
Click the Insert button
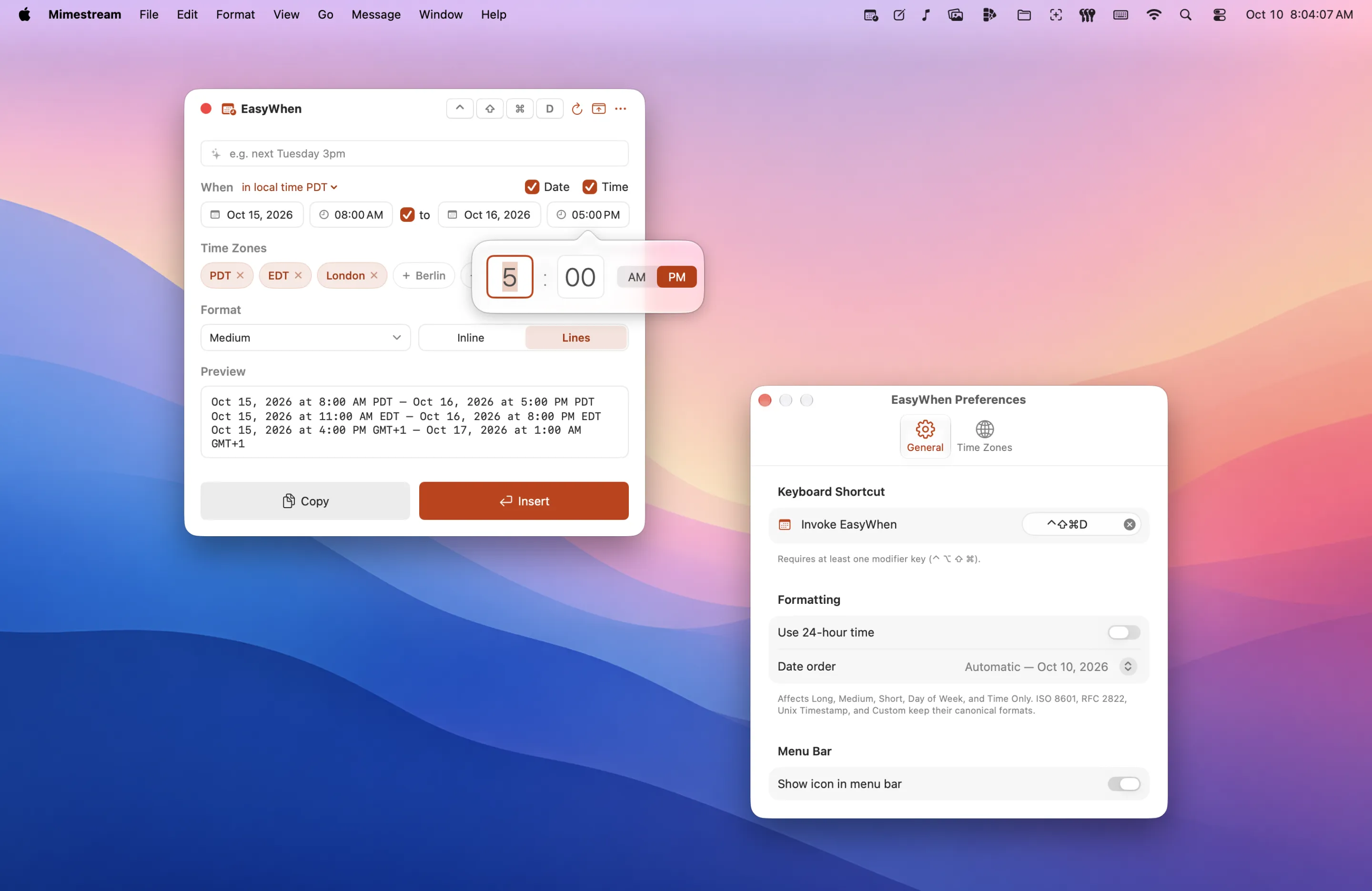pyautogui.click(x=524, y=501)
